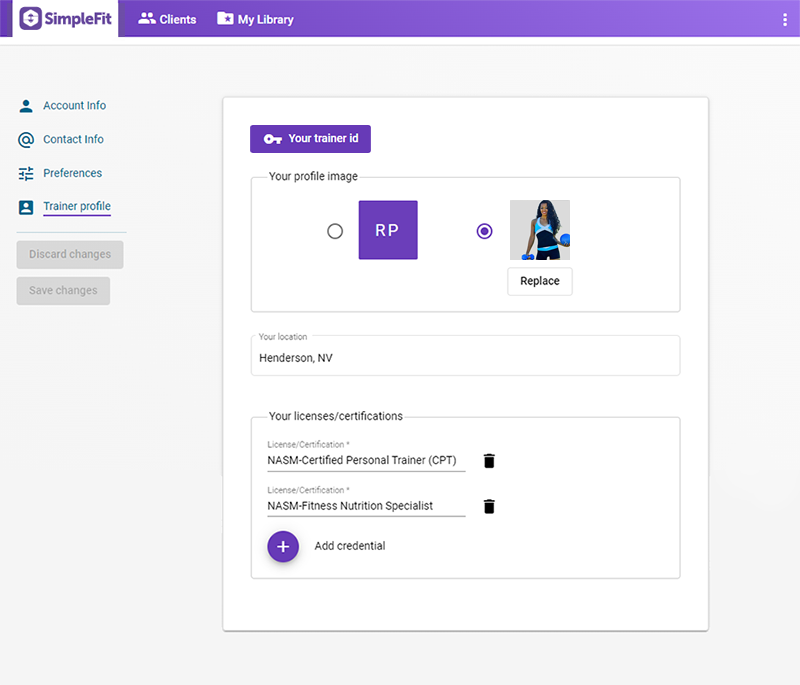The width and height of the screenshot is (800, 685).
Task: Open the Clients tab
Action: point(167,19)
